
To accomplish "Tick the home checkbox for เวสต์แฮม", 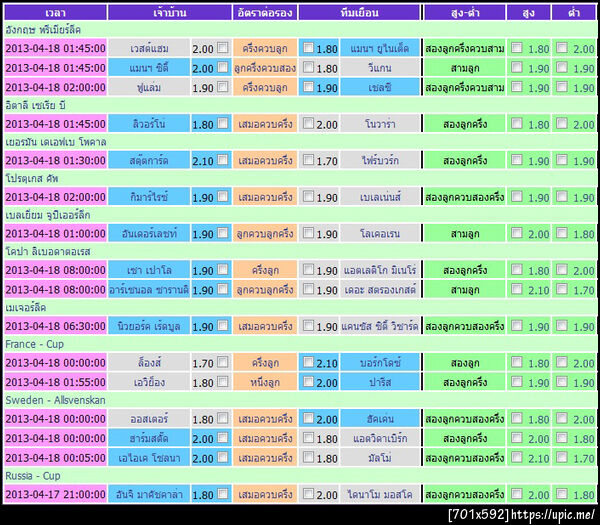I will [x=222, y=48].
